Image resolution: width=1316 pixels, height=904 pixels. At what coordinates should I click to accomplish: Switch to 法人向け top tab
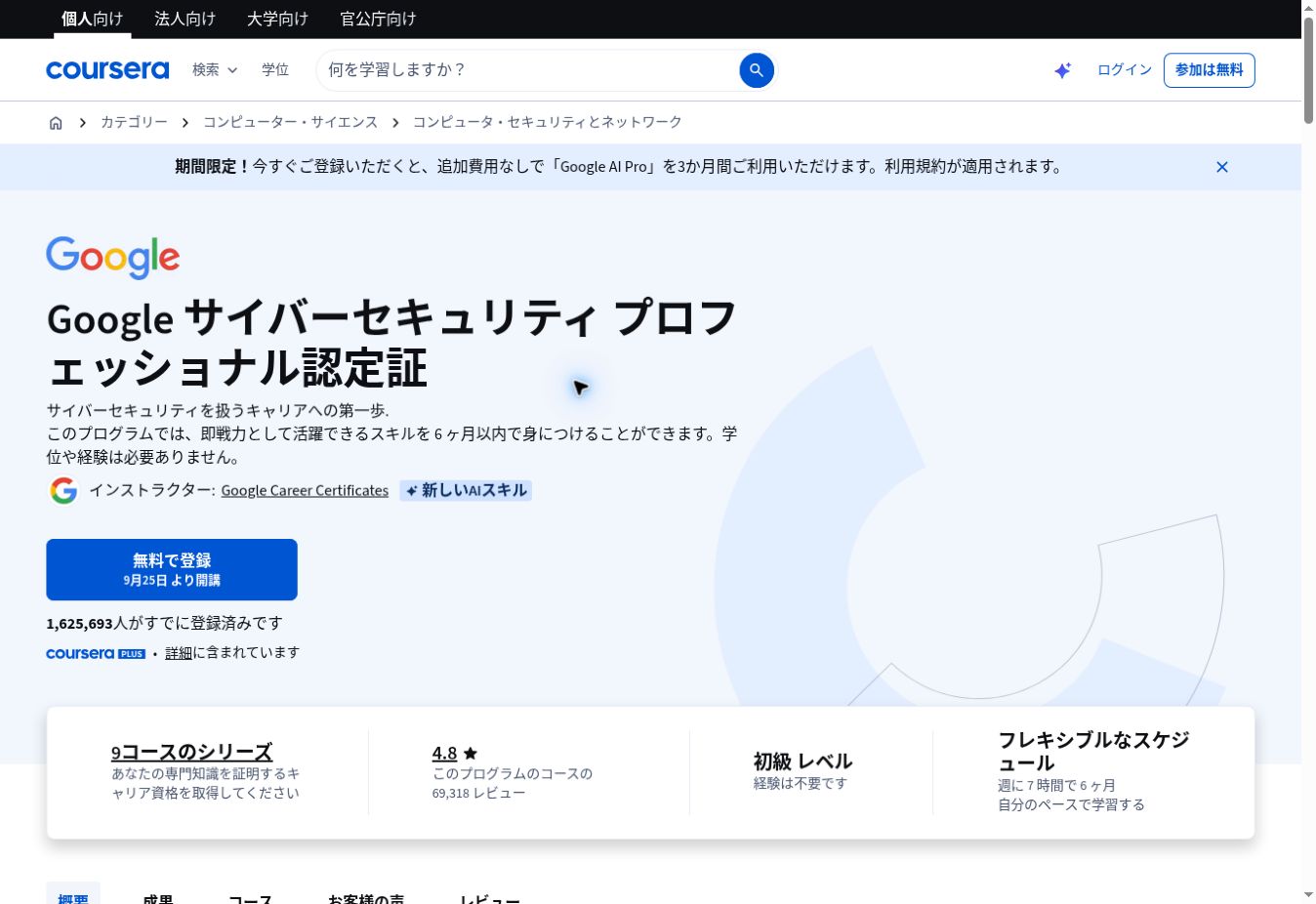tap(185, 19)
